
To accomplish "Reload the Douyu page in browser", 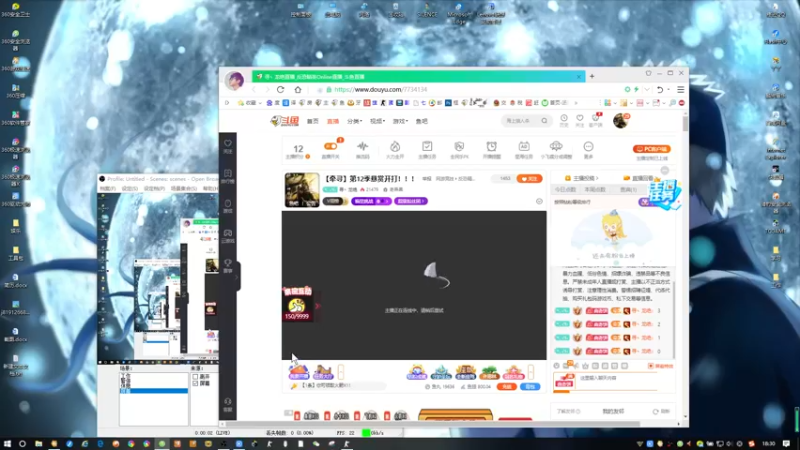I will pos(280,89).
